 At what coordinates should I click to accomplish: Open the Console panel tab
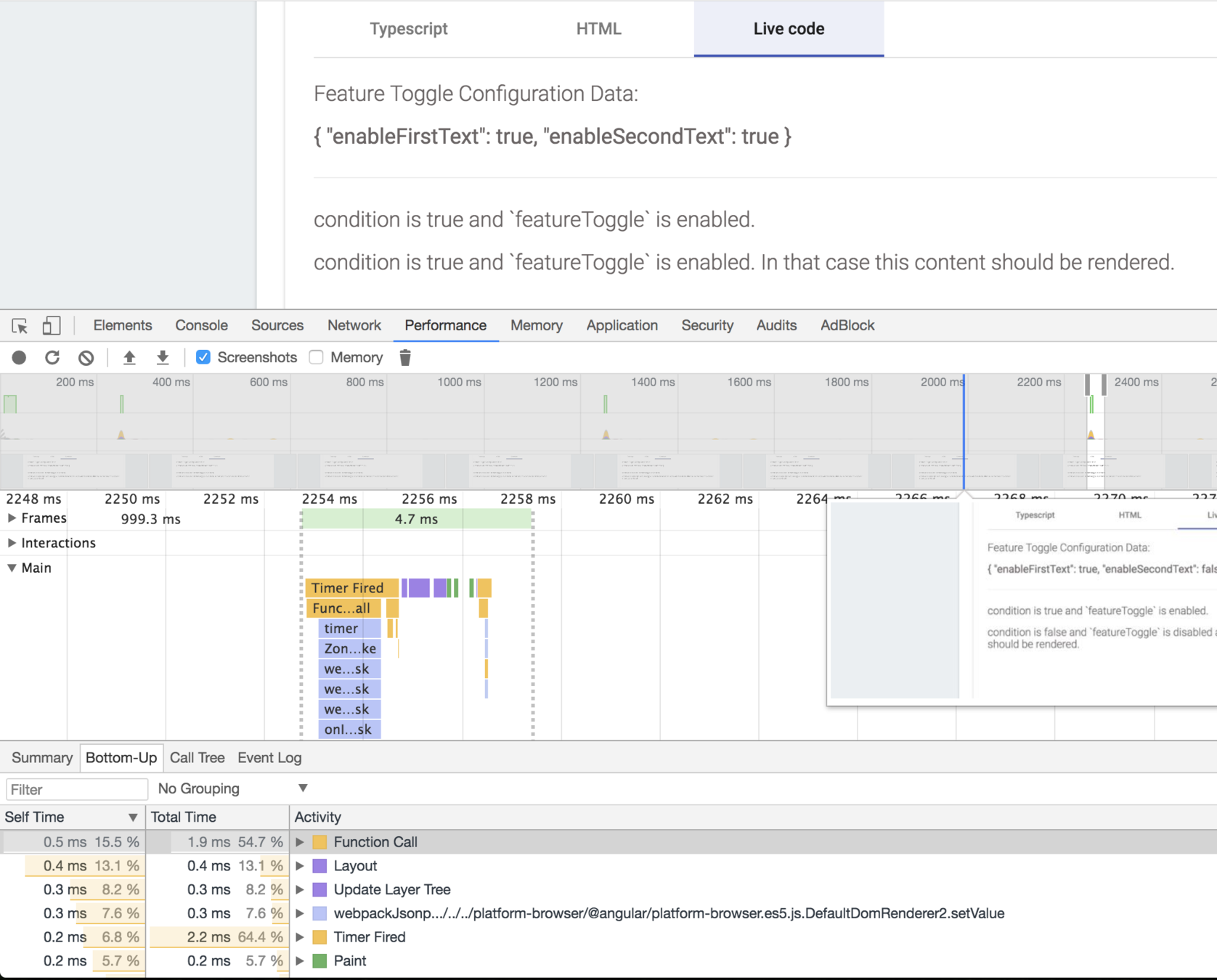202,326
